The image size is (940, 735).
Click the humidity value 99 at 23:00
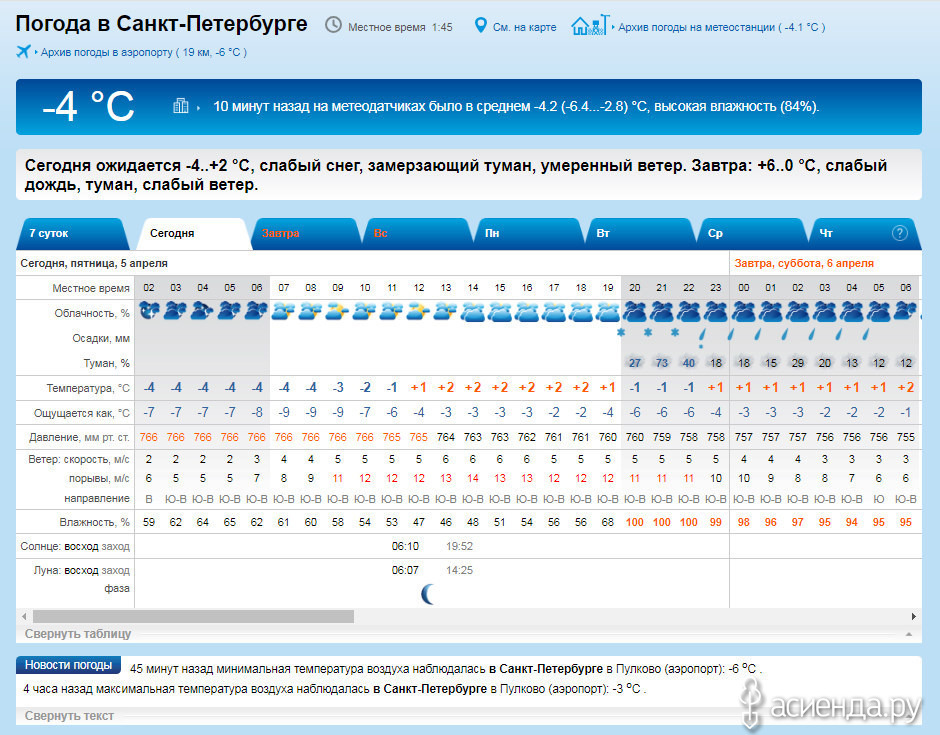click(716, 522)
